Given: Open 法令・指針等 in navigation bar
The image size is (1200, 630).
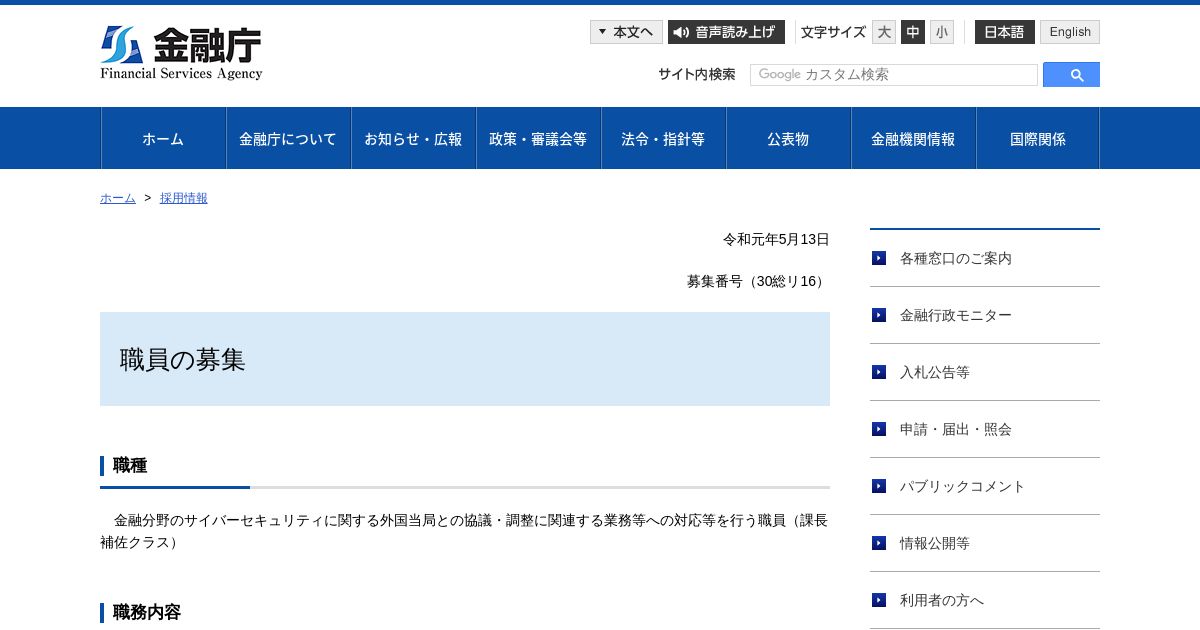Looking at the screenshot, I should 663,138.
